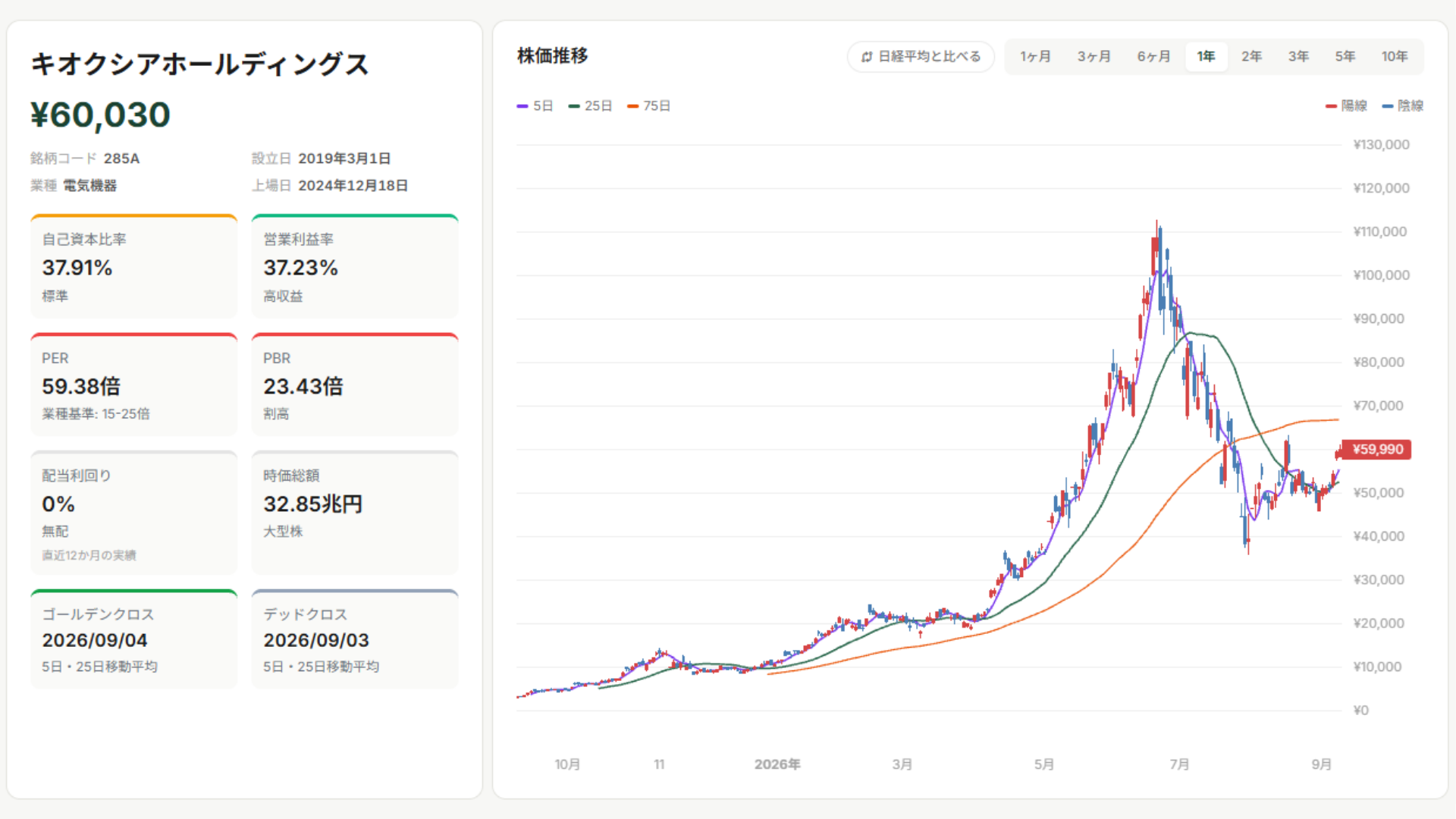Screen dimensions: 1456x819
Task: Toggle the 75日 moving average legend
Action: (649, 106)
